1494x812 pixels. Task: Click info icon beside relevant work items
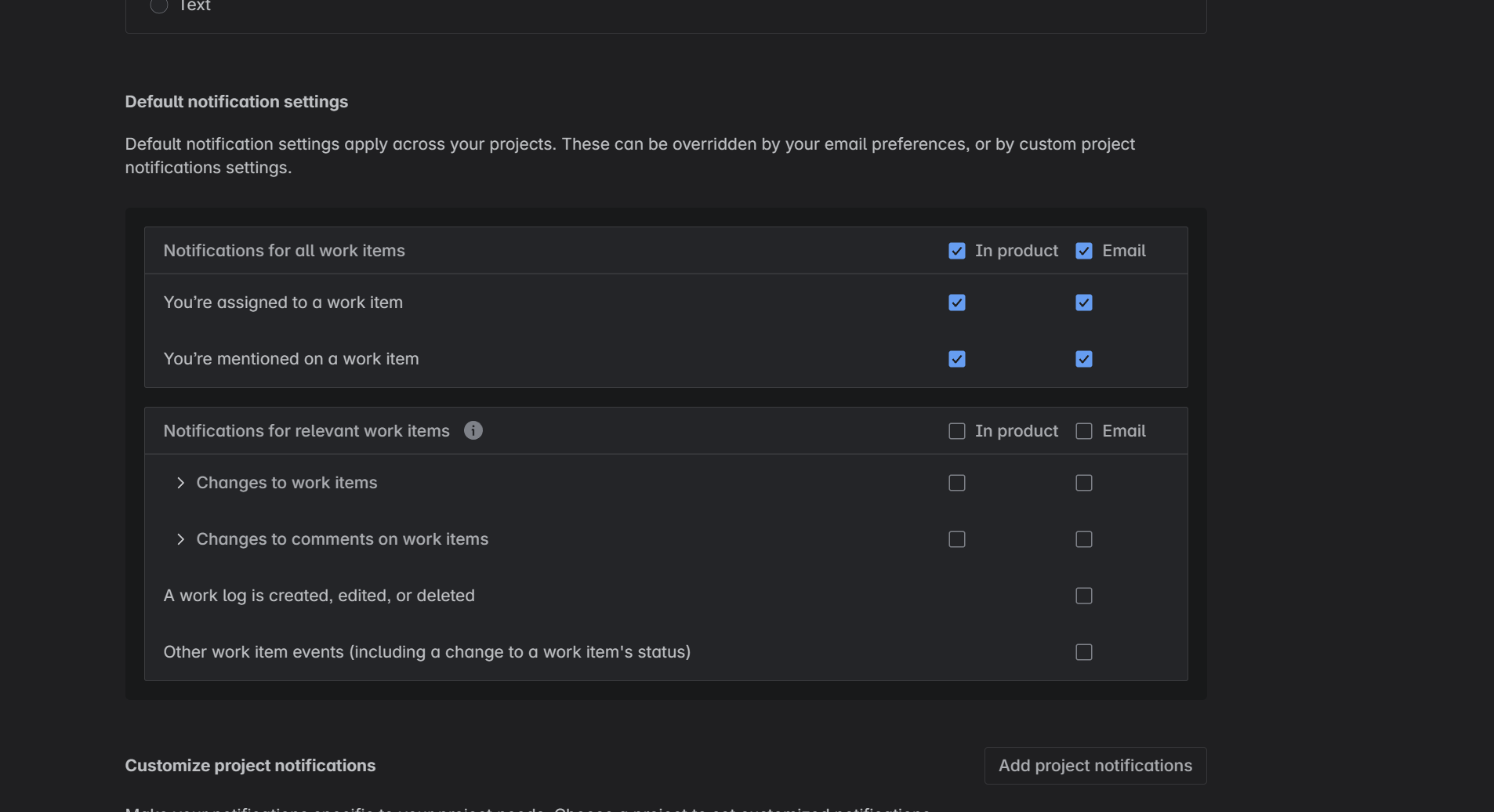click(473, 430)
